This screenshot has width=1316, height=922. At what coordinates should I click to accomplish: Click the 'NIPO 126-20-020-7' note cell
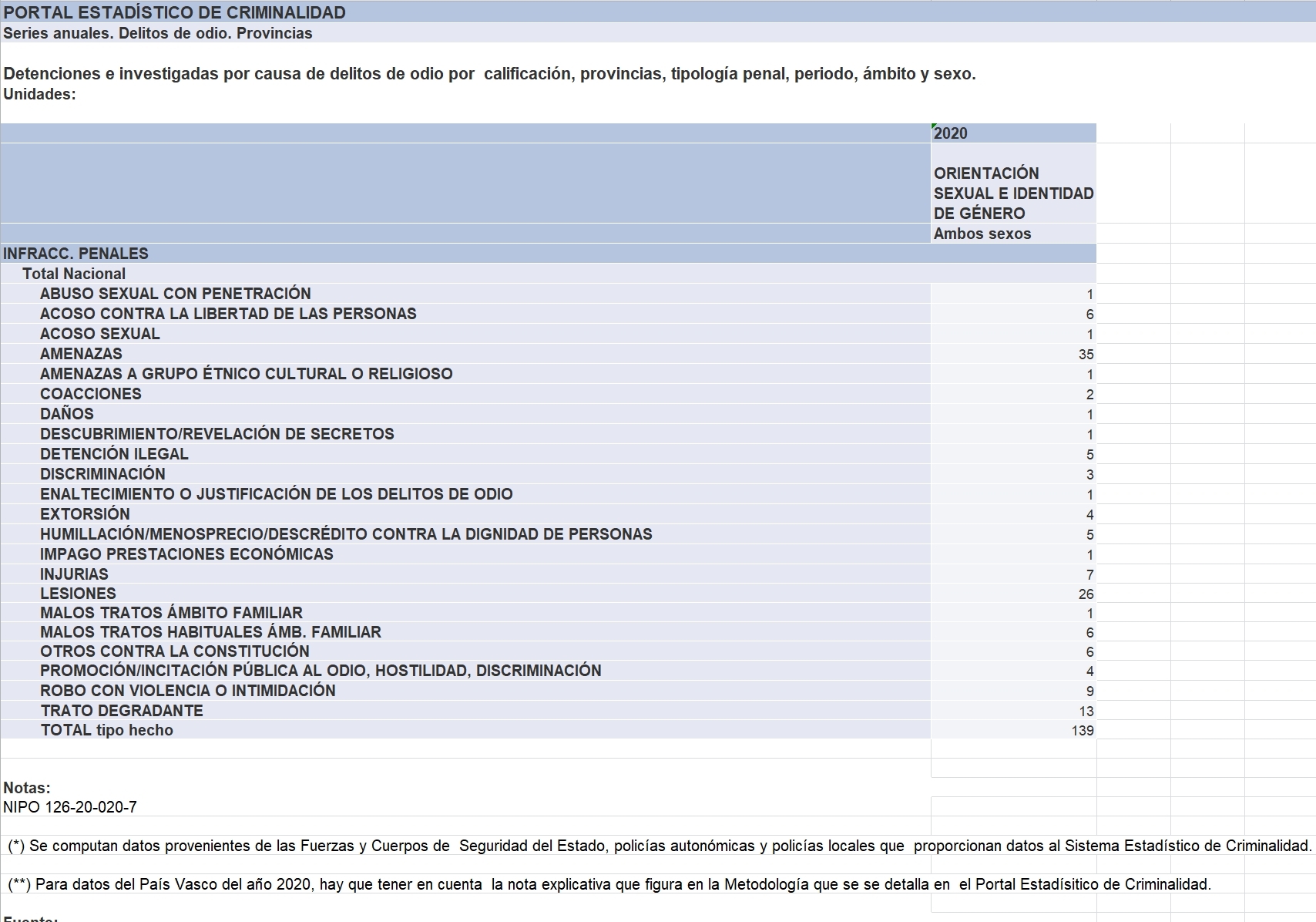coord(70,807)
